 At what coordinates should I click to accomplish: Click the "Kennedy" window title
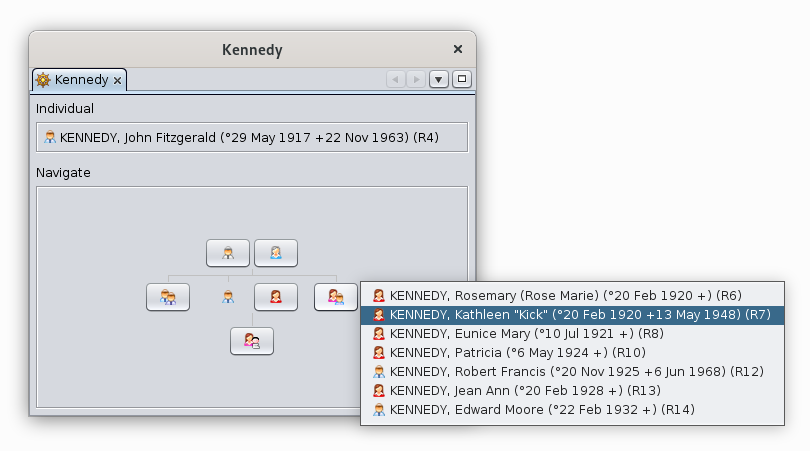click(x=252, y=50)
